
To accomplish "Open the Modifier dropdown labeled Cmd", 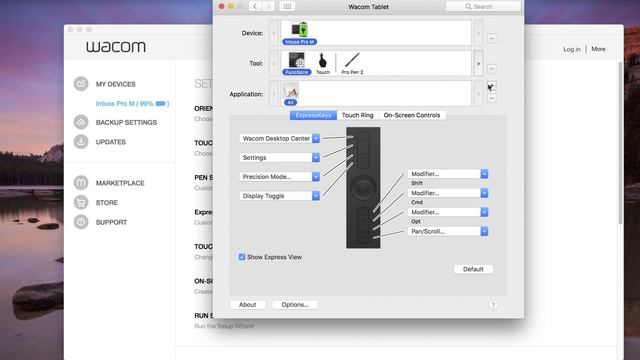I will pyautogui.click(x=448, y=193).
